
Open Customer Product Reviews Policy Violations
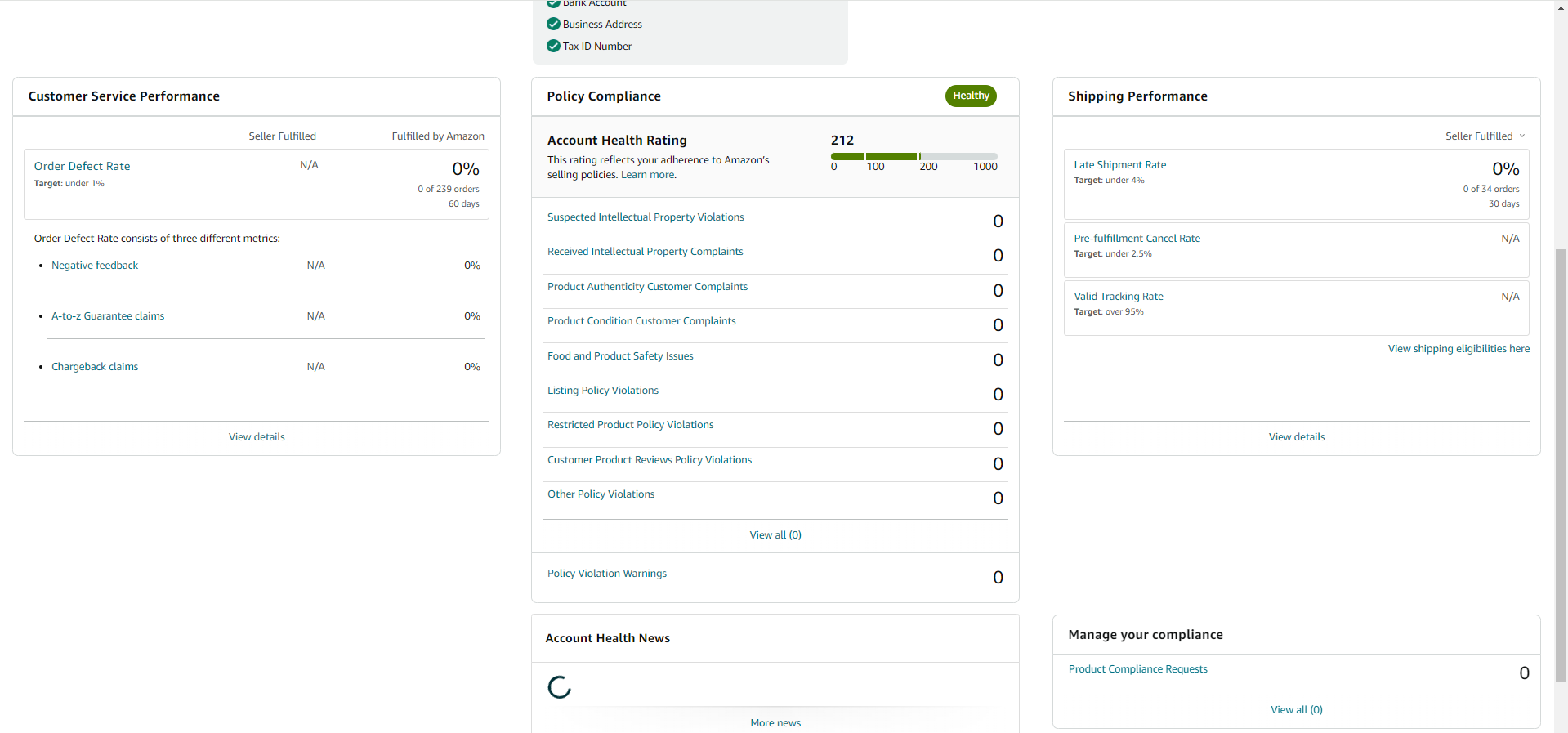(650, 460)
